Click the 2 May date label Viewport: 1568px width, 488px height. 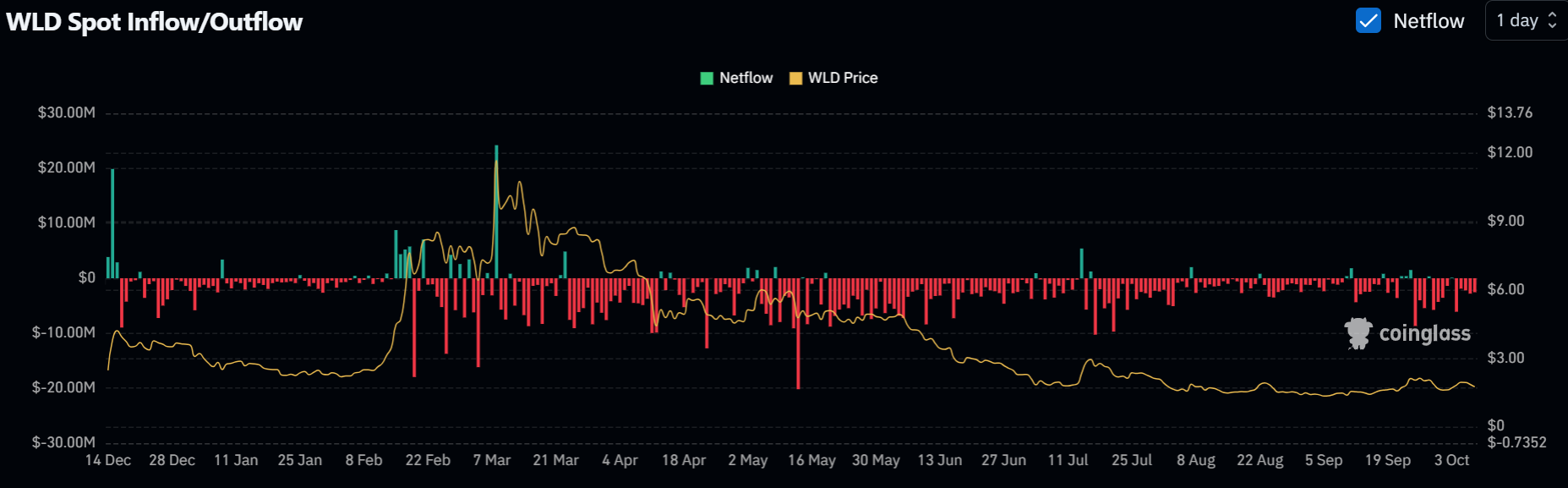(748, 460)
